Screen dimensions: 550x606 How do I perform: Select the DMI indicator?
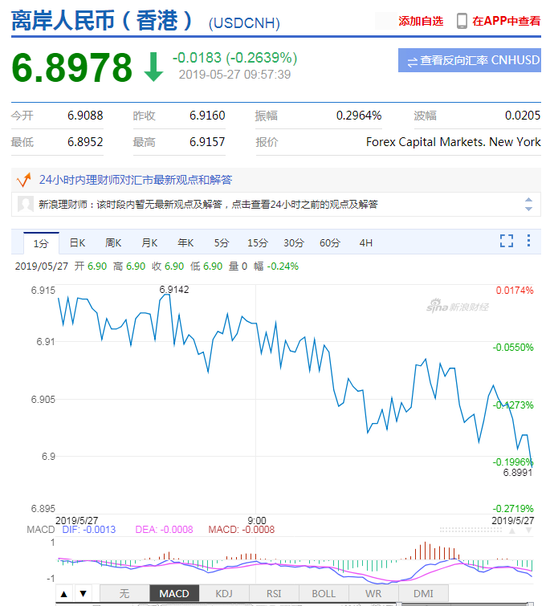point(423,593)
